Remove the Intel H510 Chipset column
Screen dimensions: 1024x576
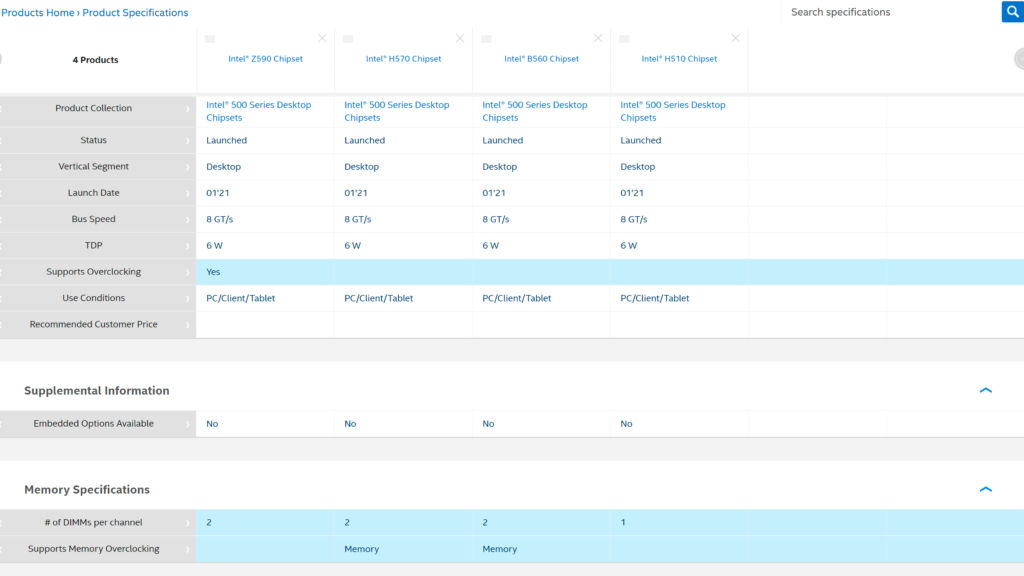click(x=736, y=39)
